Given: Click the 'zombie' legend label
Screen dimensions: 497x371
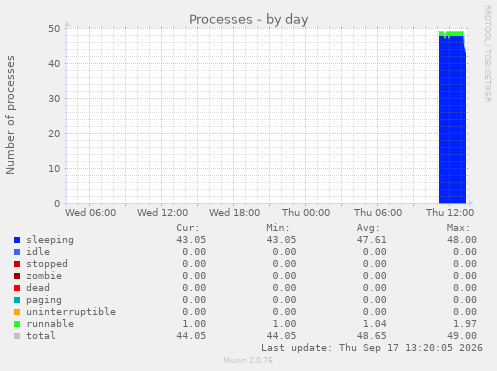Looking at the screenshot, I should point(44,276).
